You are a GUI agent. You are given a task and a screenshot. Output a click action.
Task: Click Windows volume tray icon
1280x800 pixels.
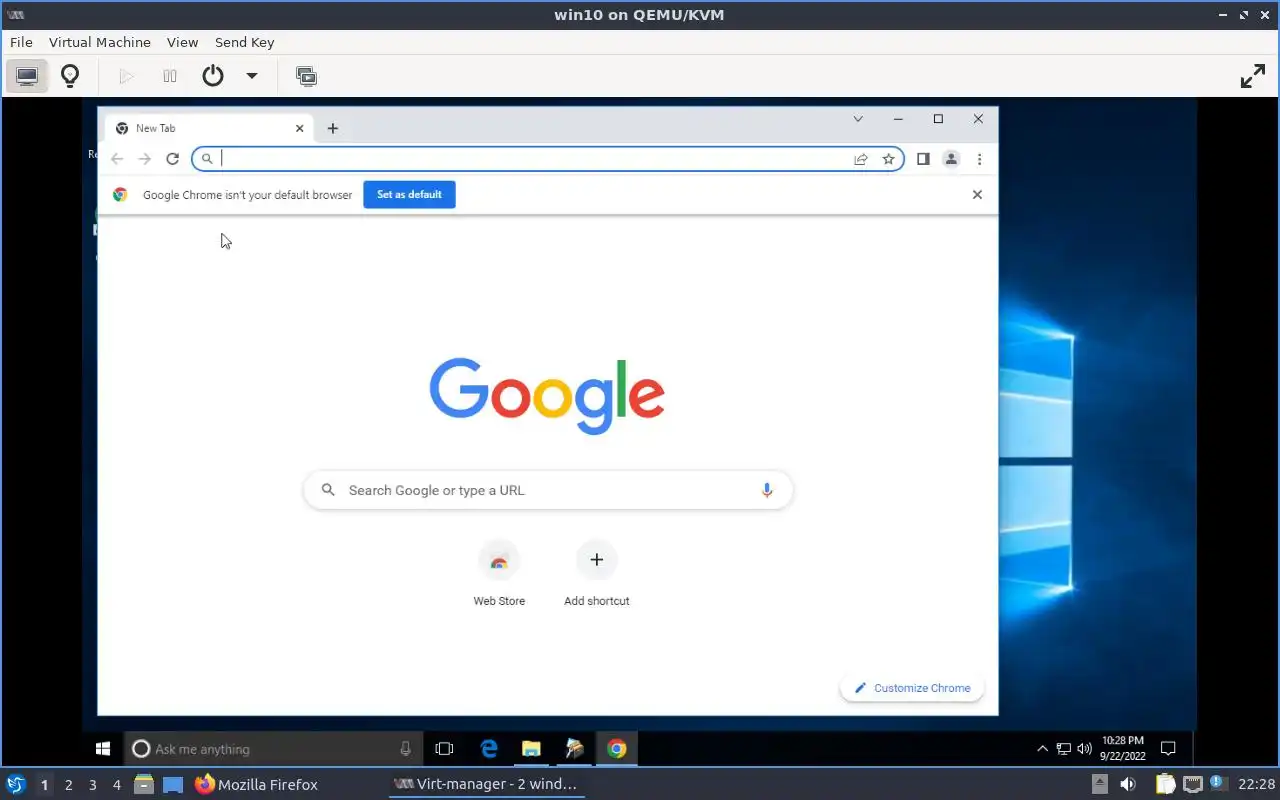1083,748
